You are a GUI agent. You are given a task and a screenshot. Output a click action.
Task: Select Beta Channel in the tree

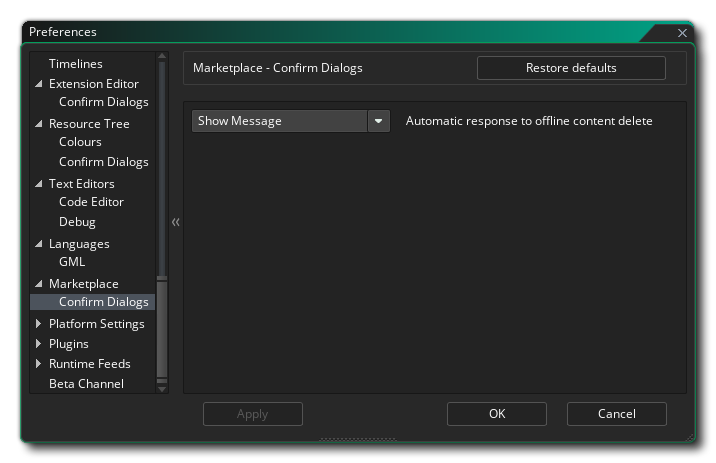[86, 384]
